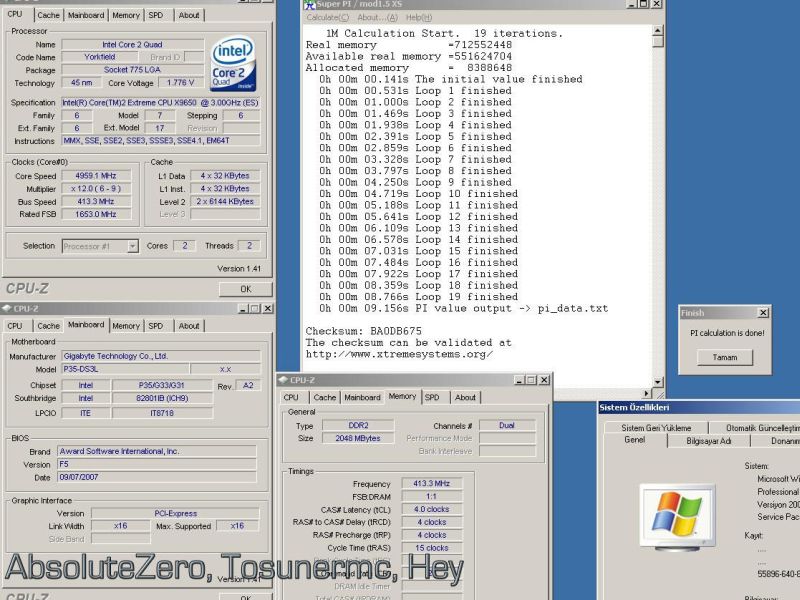The width and height of the screenshot is (800, 600).
Task: Click Level 2 cache 2 x 6144 KBytes
Action: pyautogui.click(x=225, y=201)
